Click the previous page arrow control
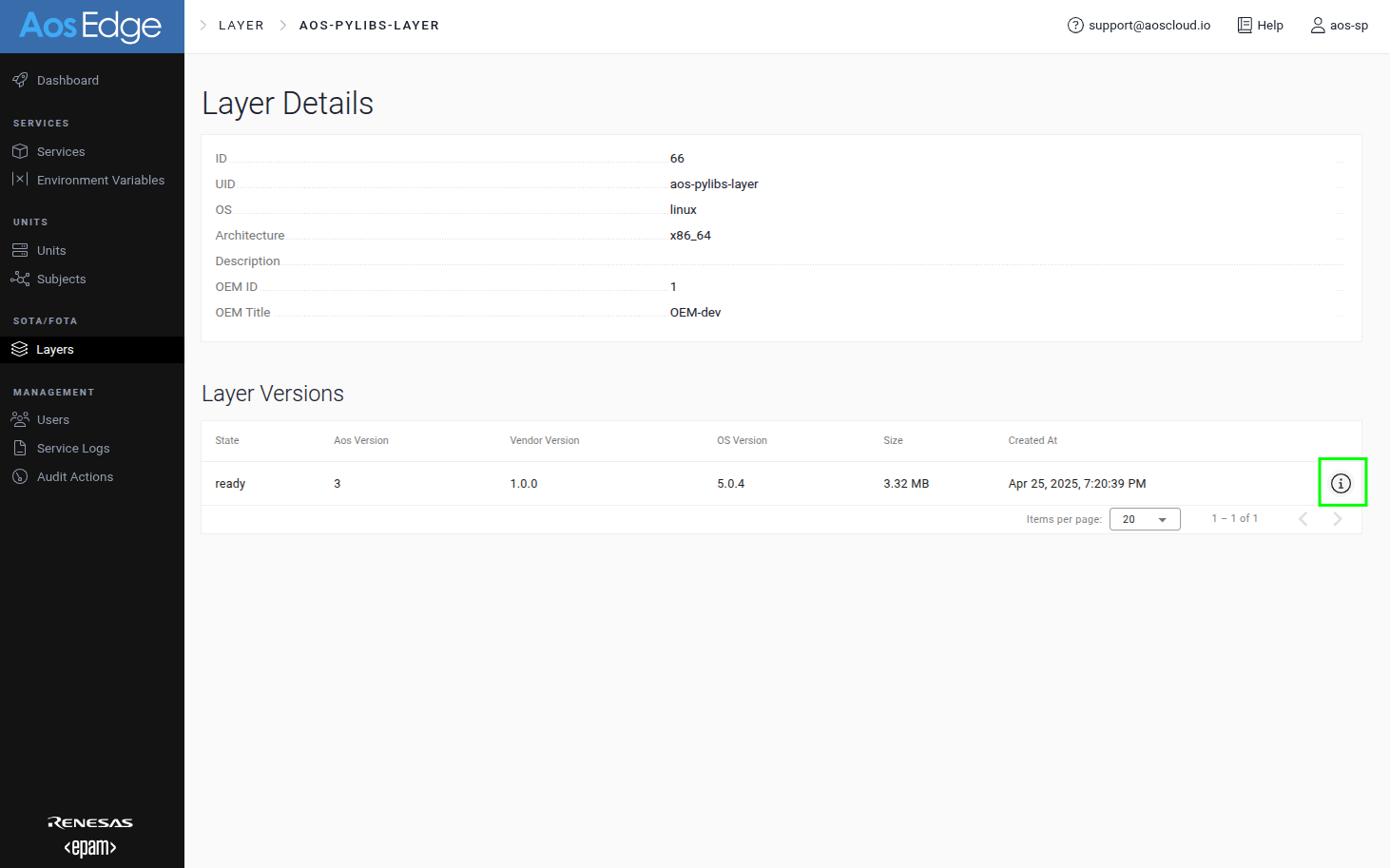 pyautogui.click(x=1303, y=518)
